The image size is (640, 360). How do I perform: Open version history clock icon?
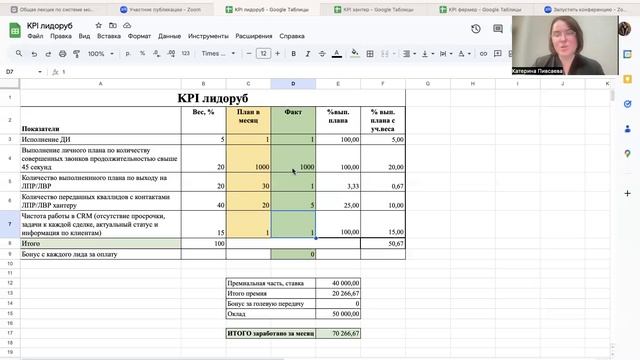pos(476,29)
